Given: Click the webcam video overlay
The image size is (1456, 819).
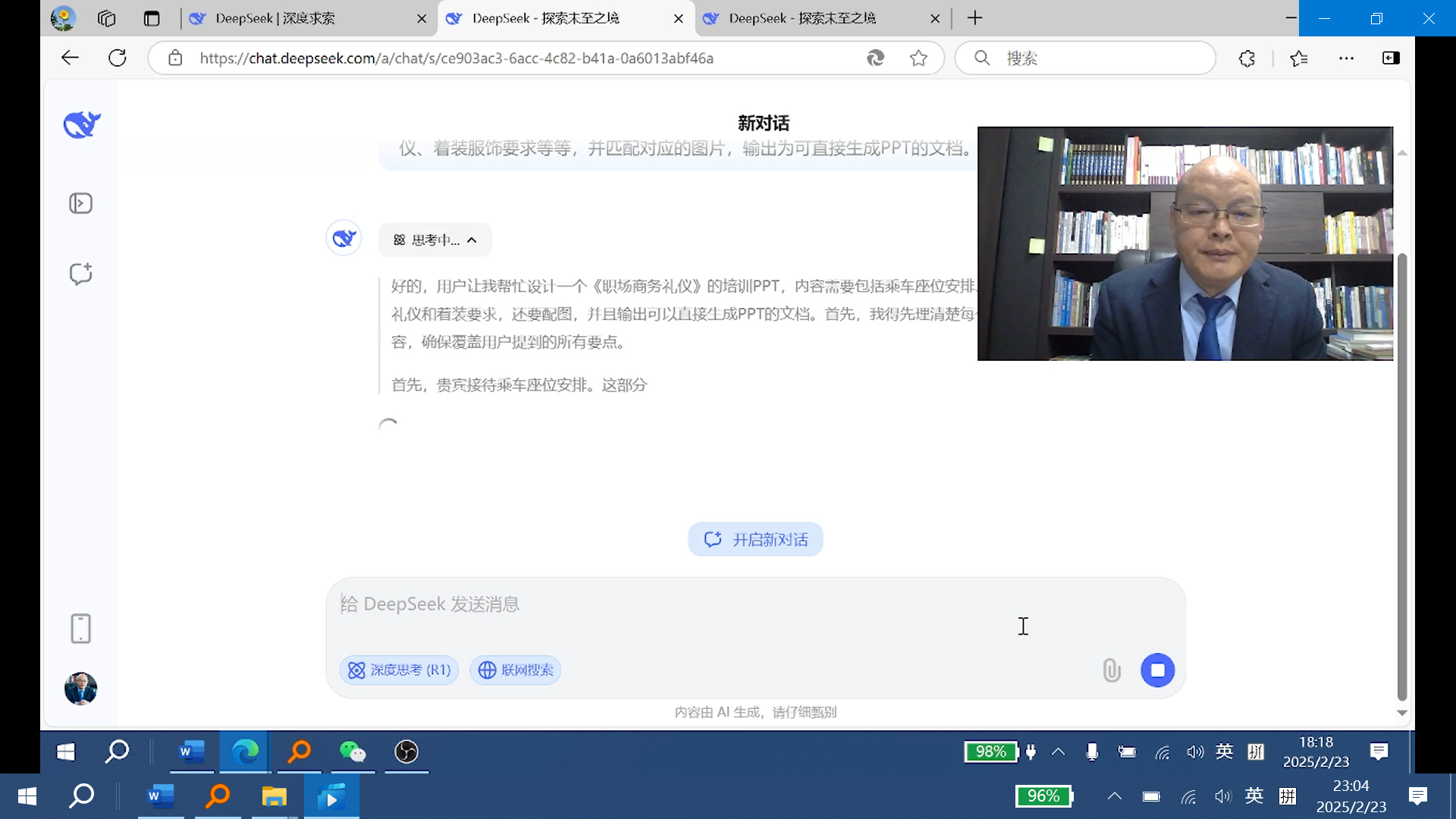Looking at the screenshot, I should tap(1185, 243).
